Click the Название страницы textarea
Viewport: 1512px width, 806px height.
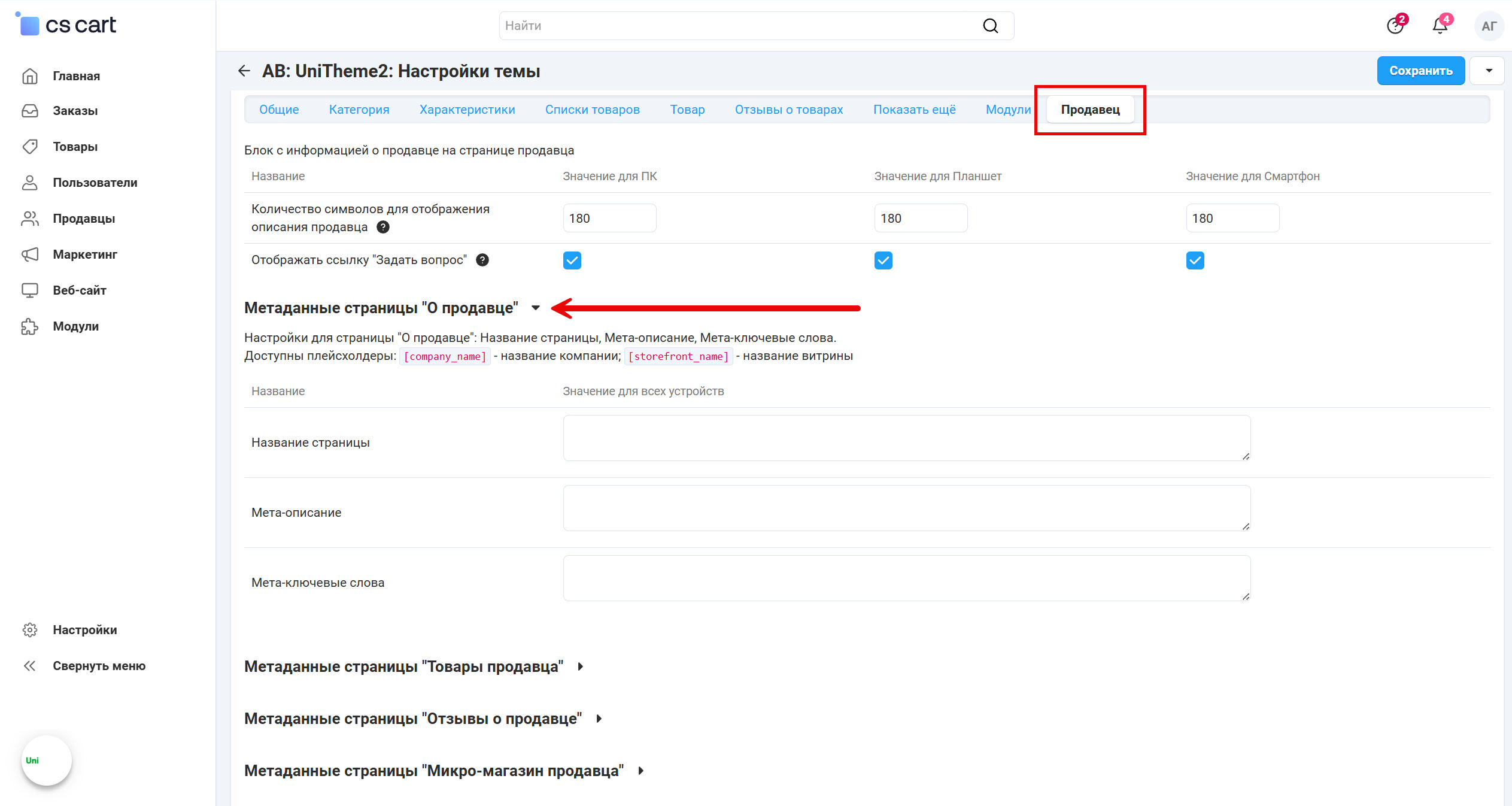coord(907,438)
